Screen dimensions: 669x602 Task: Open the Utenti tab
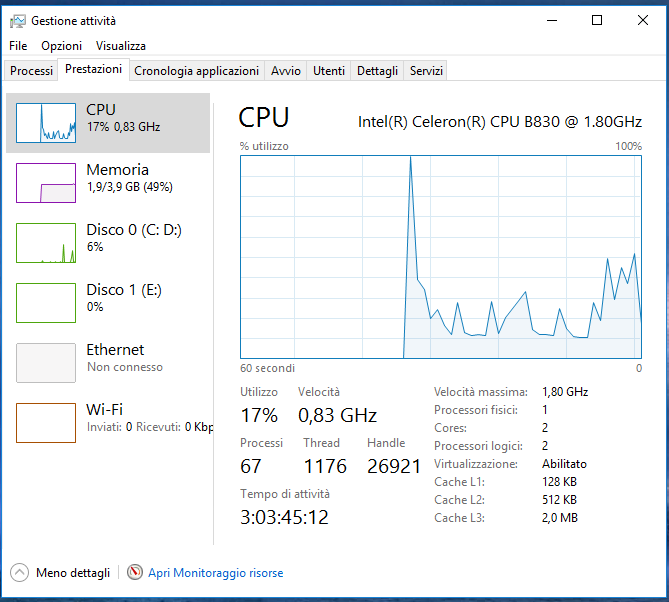pyautogui.click(x=329, y=71)
